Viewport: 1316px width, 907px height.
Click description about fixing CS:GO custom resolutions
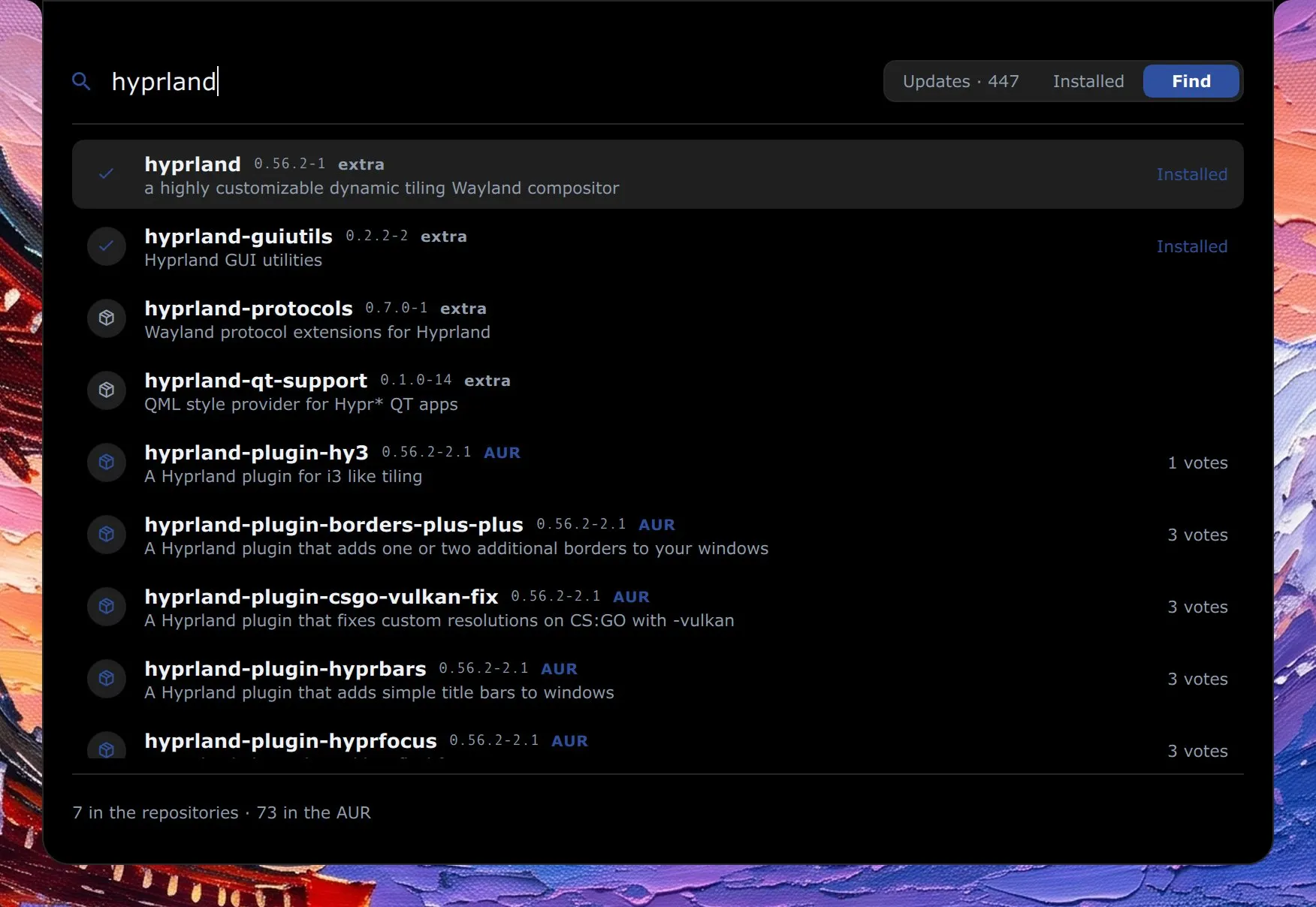click(x=439, y=621)
